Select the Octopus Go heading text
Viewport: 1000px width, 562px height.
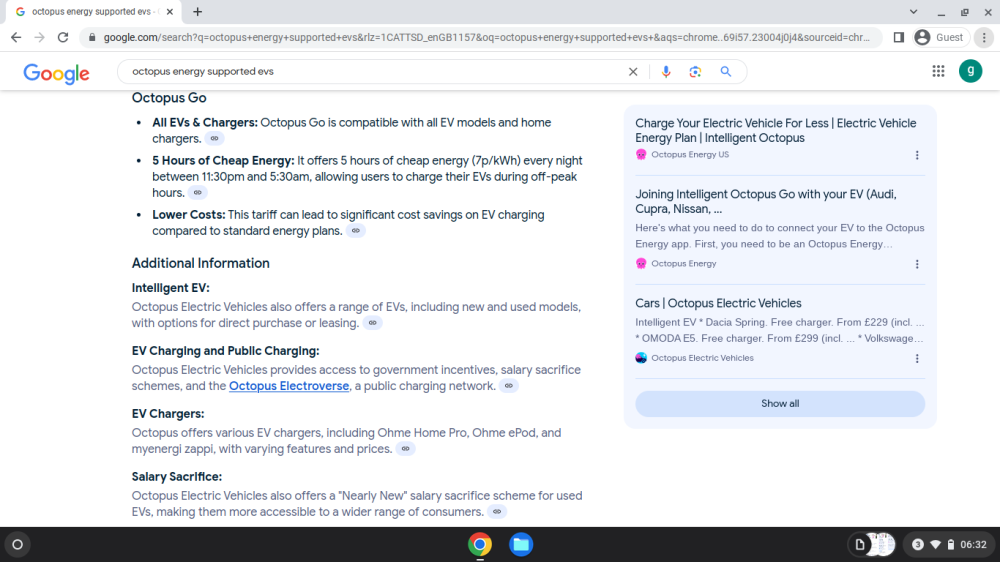pyautogui.click(x=169, y=98)
